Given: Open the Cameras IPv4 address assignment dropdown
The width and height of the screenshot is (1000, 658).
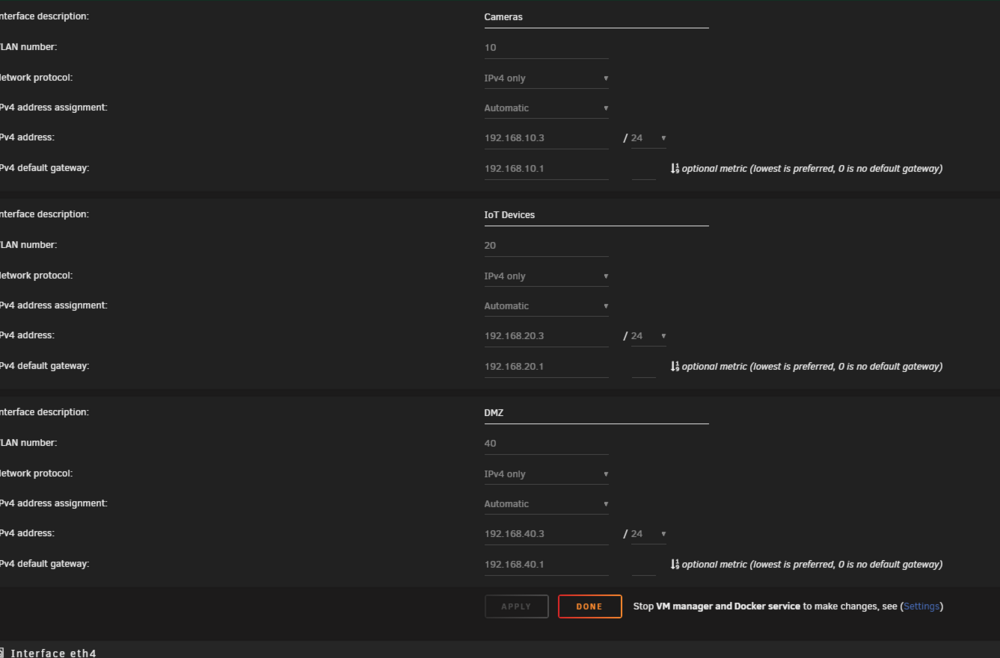Looking at the screenshot, I should click(546, 108).
